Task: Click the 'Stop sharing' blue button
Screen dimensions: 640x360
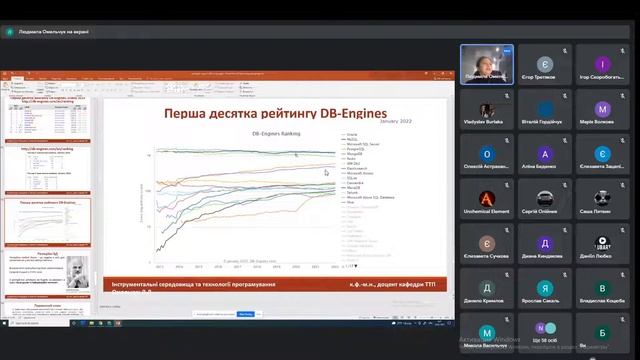Action: [x=246, y=314]
